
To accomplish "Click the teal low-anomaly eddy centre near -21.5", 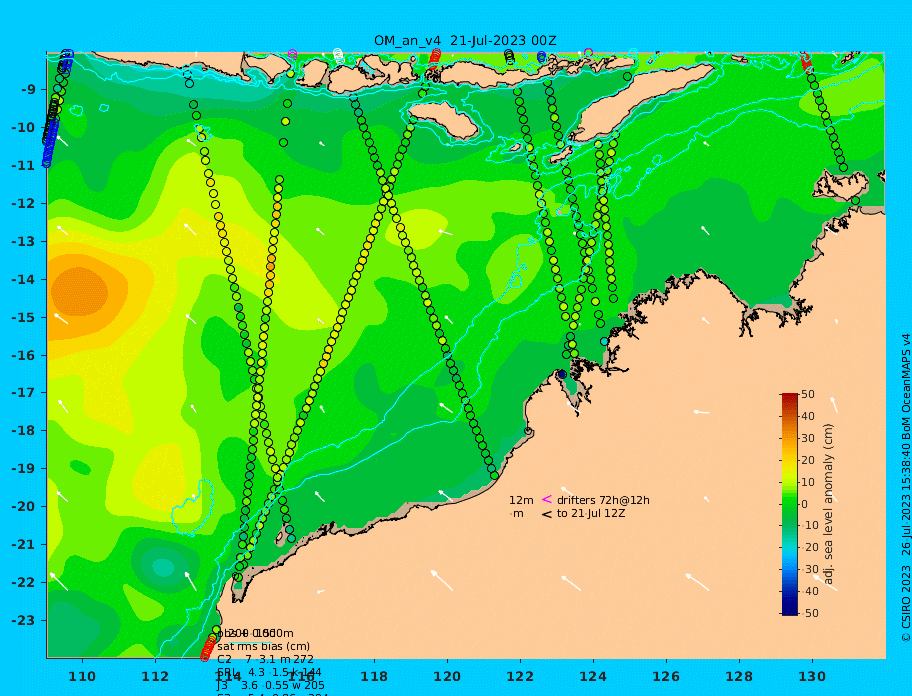I will (x=163, y=567).
